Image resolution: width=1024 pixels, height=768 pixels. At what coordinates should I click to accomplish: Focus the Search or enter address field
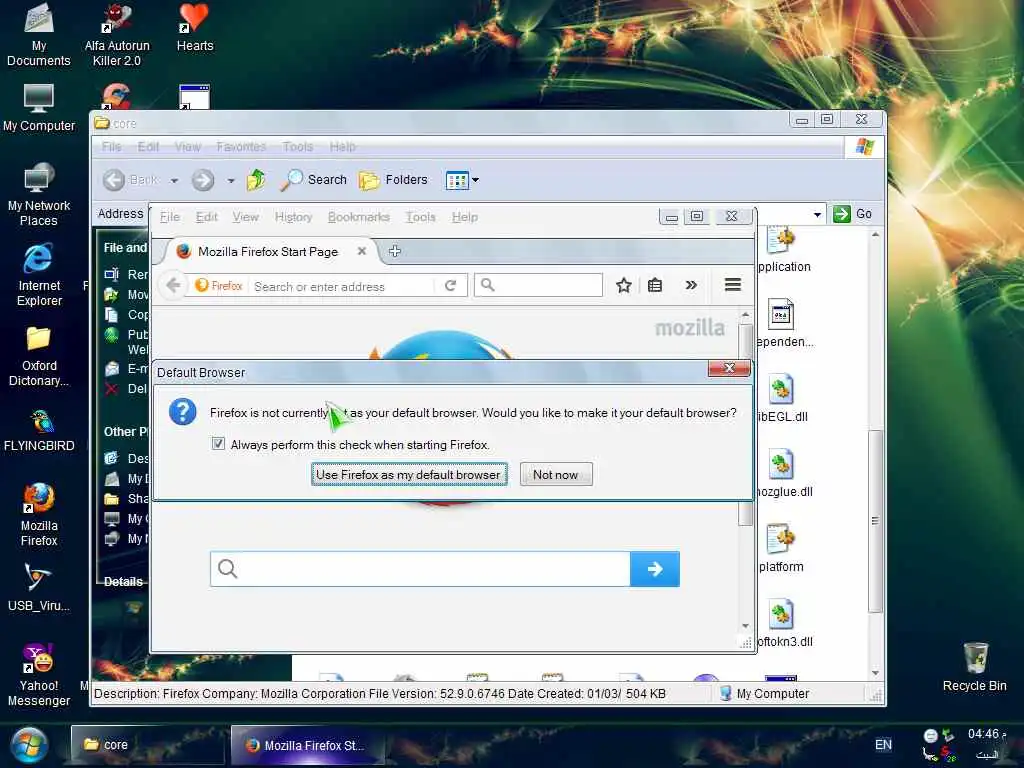343,286
